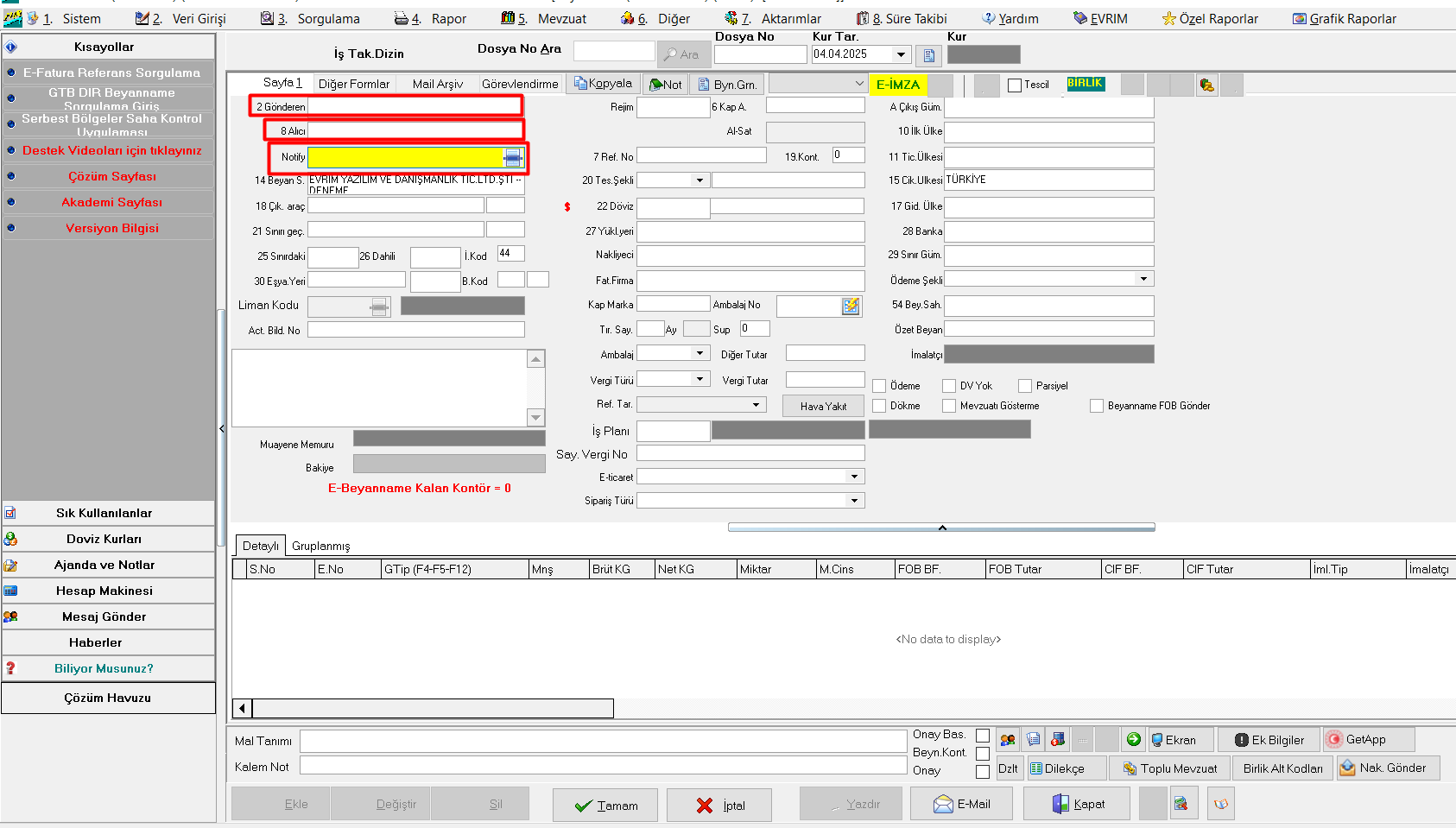Viewport: 1456px width, 828px height.
Task: Open the Ambalaj No edit icon
Action: point(851,306)
